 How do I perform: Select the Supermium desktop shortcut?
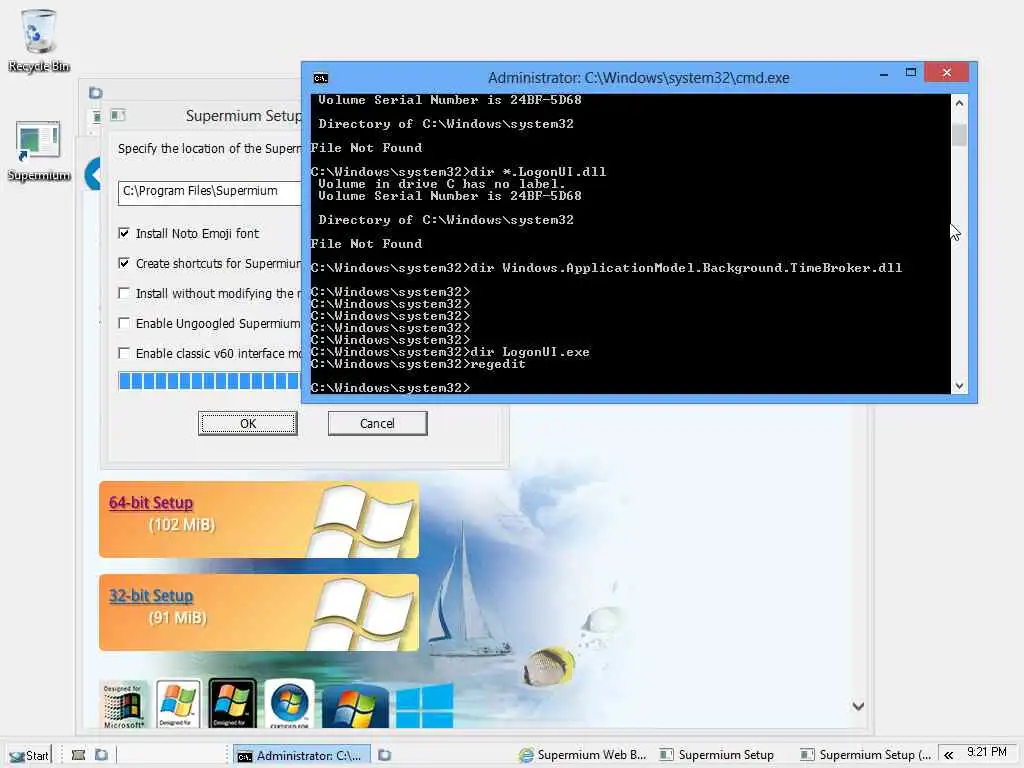coord(39,151)
